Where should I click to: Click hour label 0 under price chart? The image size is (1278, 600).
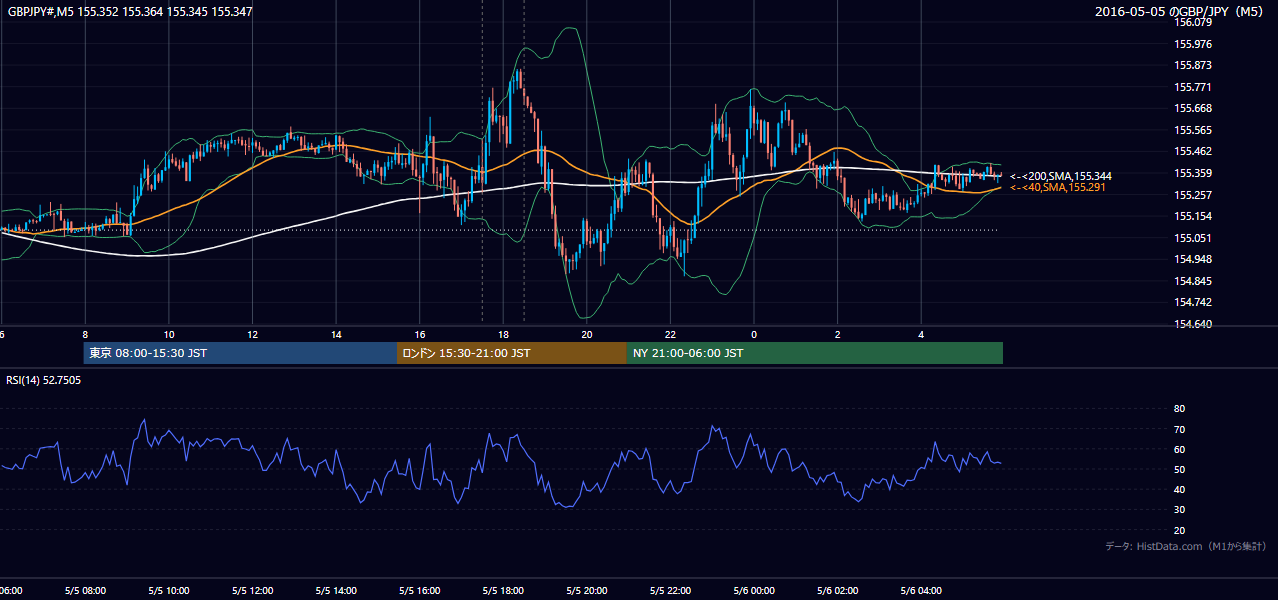(754, 334)
